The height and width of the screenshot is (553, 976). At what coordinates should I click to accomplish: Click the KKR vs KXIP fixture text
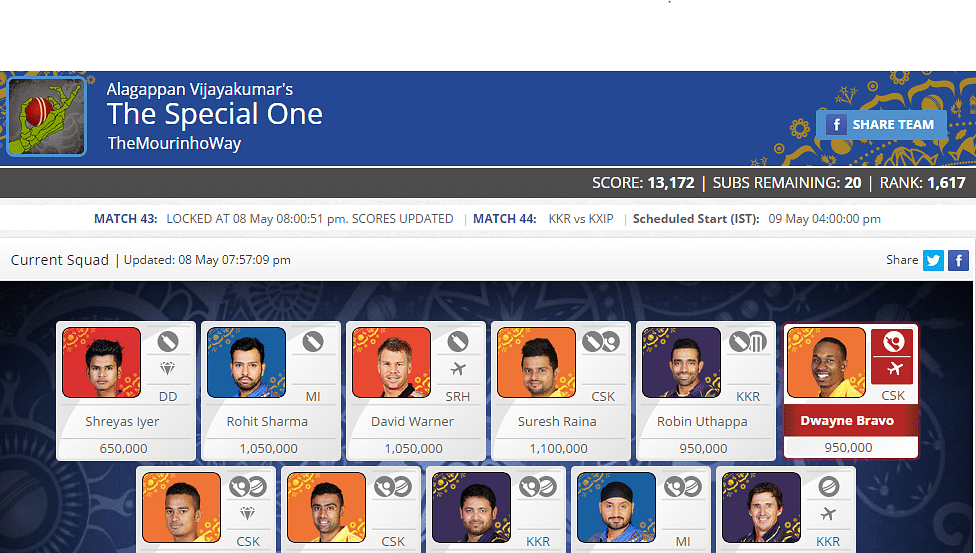(581, 219)
